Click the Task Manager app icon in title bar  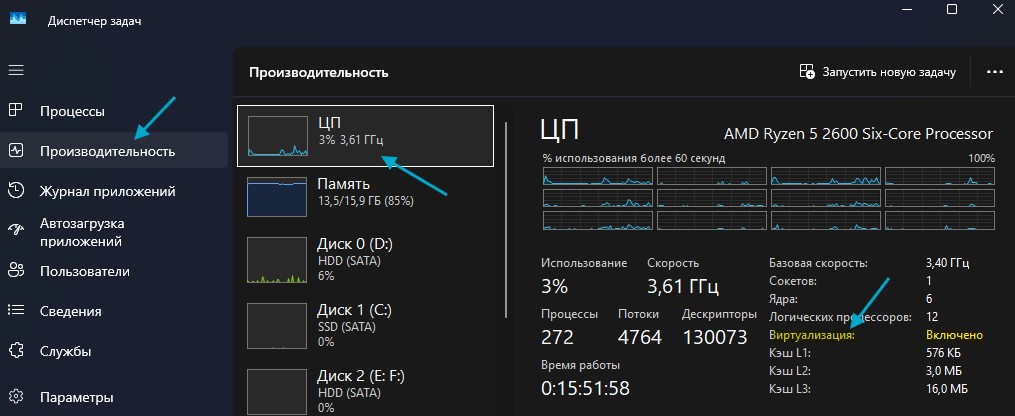(17, 18)
